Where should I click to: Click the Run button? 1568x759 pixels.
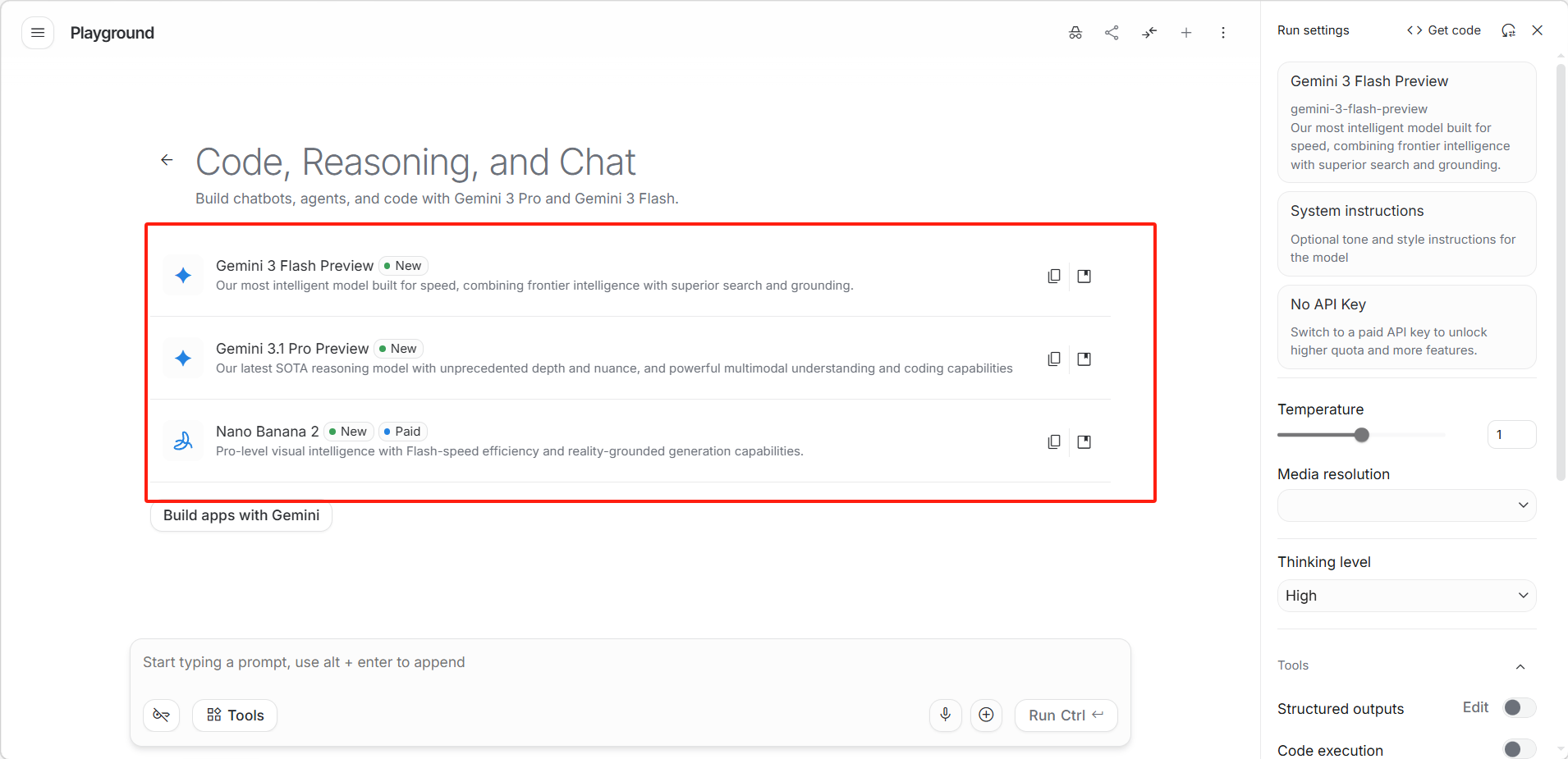(1066, 716)
